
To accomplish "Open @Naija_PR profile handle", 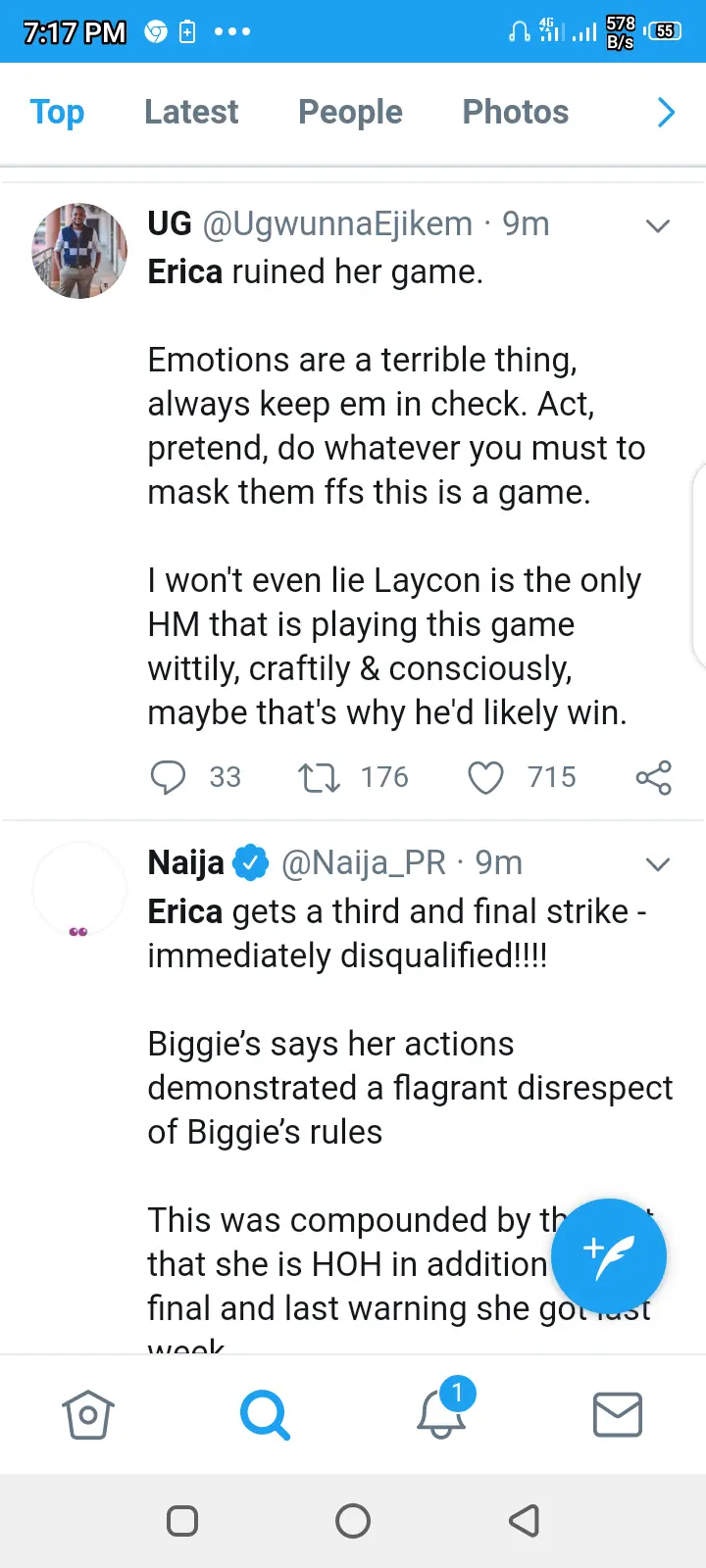I will 363,862.
